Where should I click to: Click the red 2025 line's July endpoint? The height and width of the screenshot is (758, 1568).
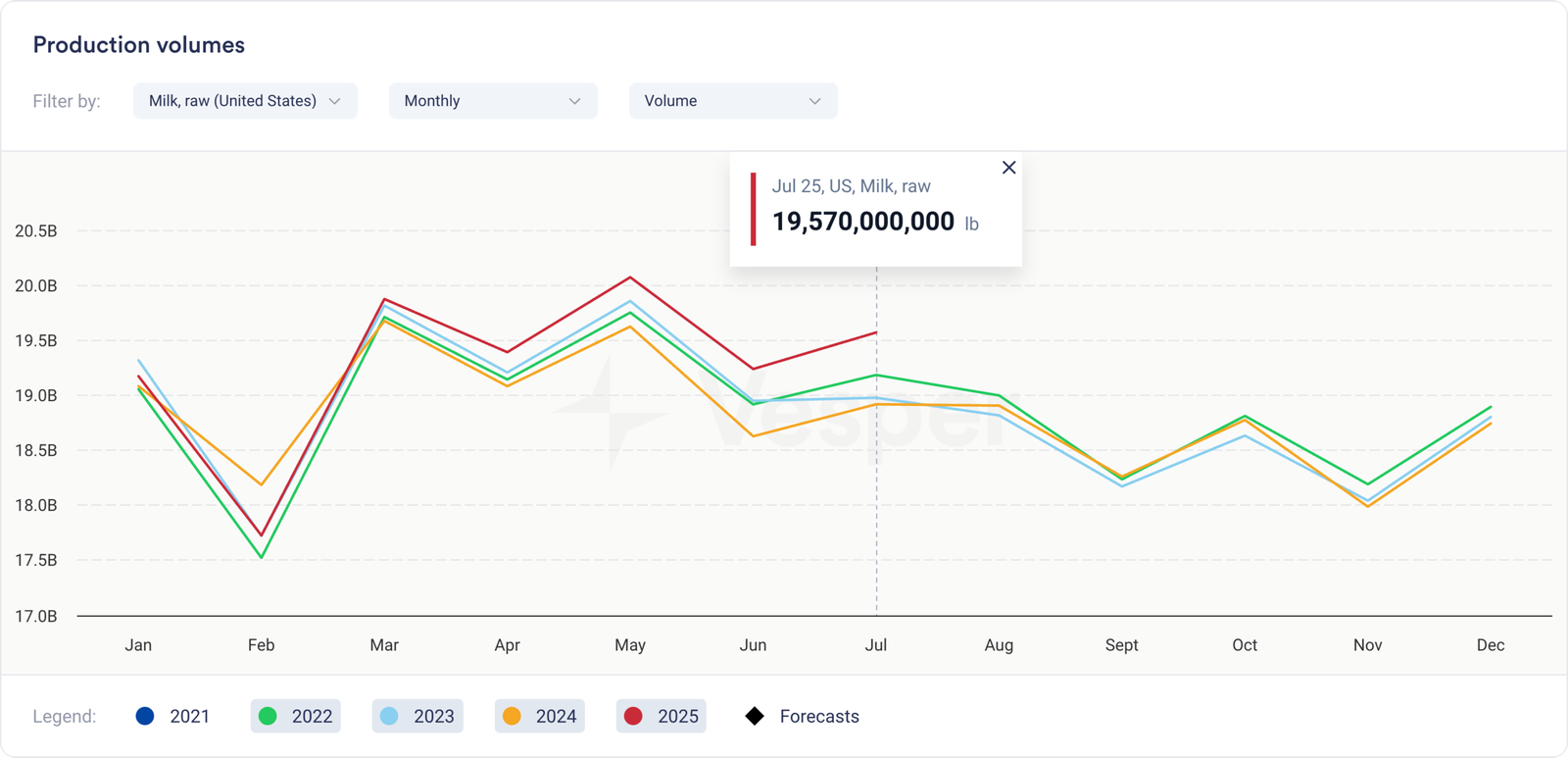tap(876, 333)
